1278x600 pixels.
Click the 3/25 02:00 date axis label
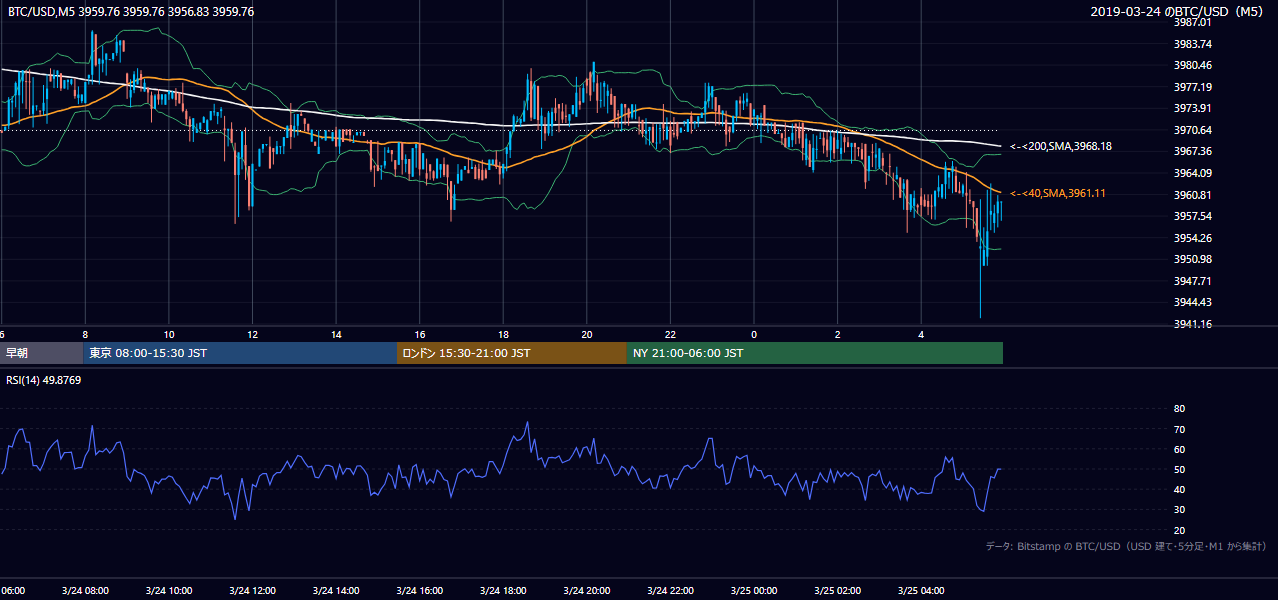[x=837, y=591]
